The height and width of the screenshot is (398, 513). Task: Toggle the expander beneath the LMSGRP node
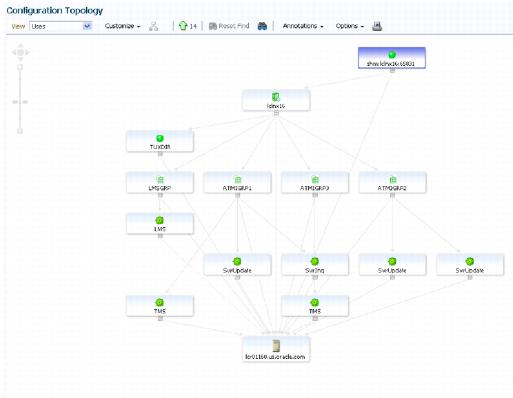coord(160,195)
